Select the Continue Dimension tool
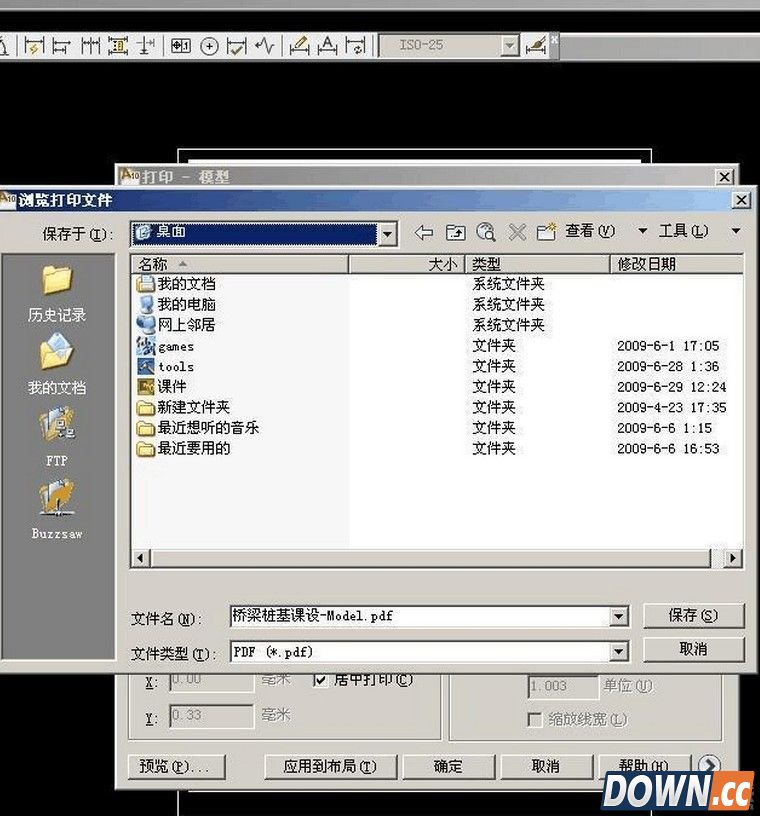The height and width of the screenshot is (816, 760). pyautogui.click(x=90, y=46)
